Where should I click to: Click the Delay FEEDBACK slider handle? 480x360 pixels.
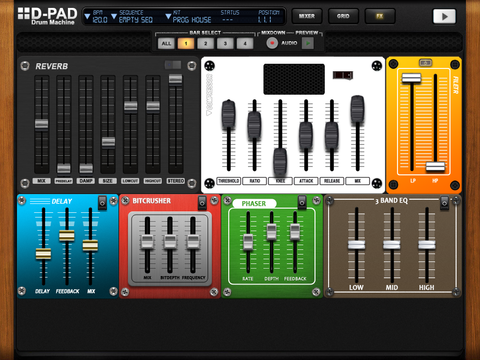(67, 235)
